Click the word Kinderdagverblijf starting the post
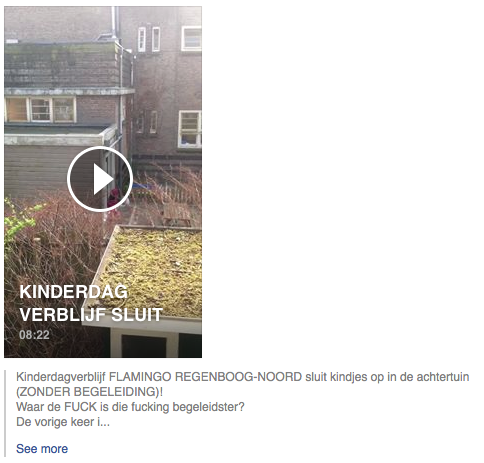Viewport: 484px width, 463px height. coord(61,377)
